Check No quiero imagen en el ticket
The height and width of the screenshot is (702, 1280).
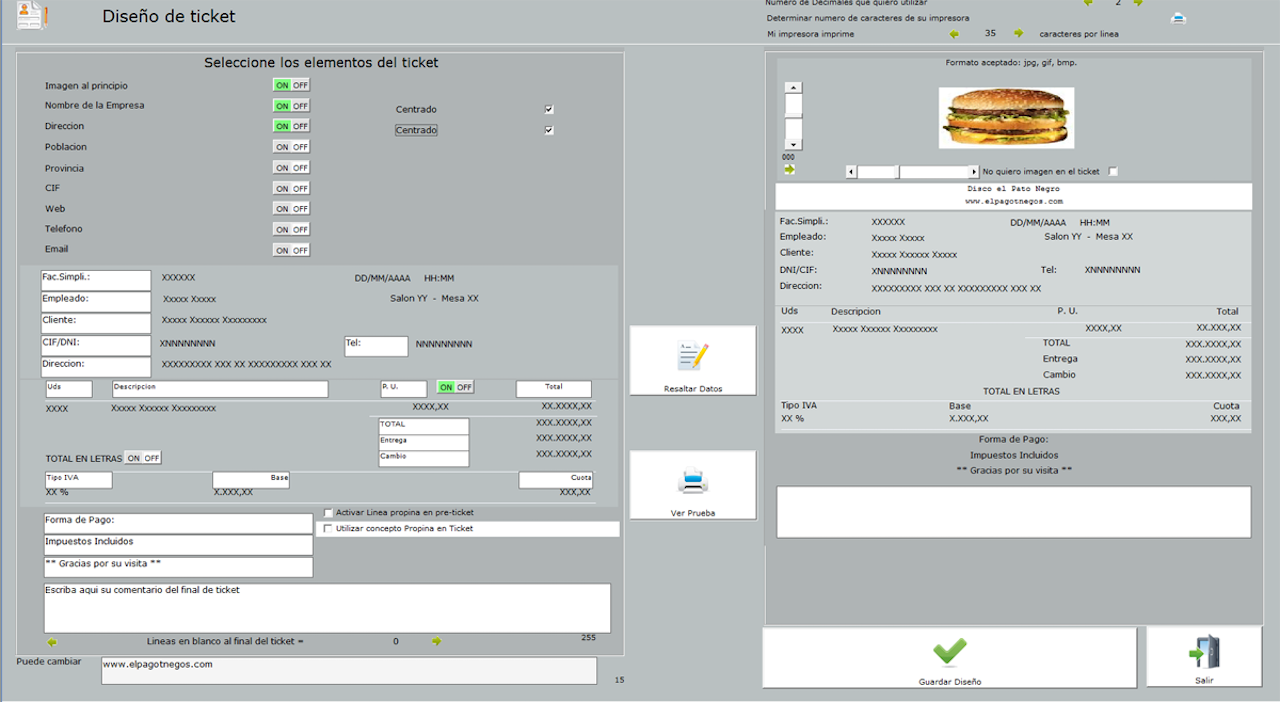1113,172
